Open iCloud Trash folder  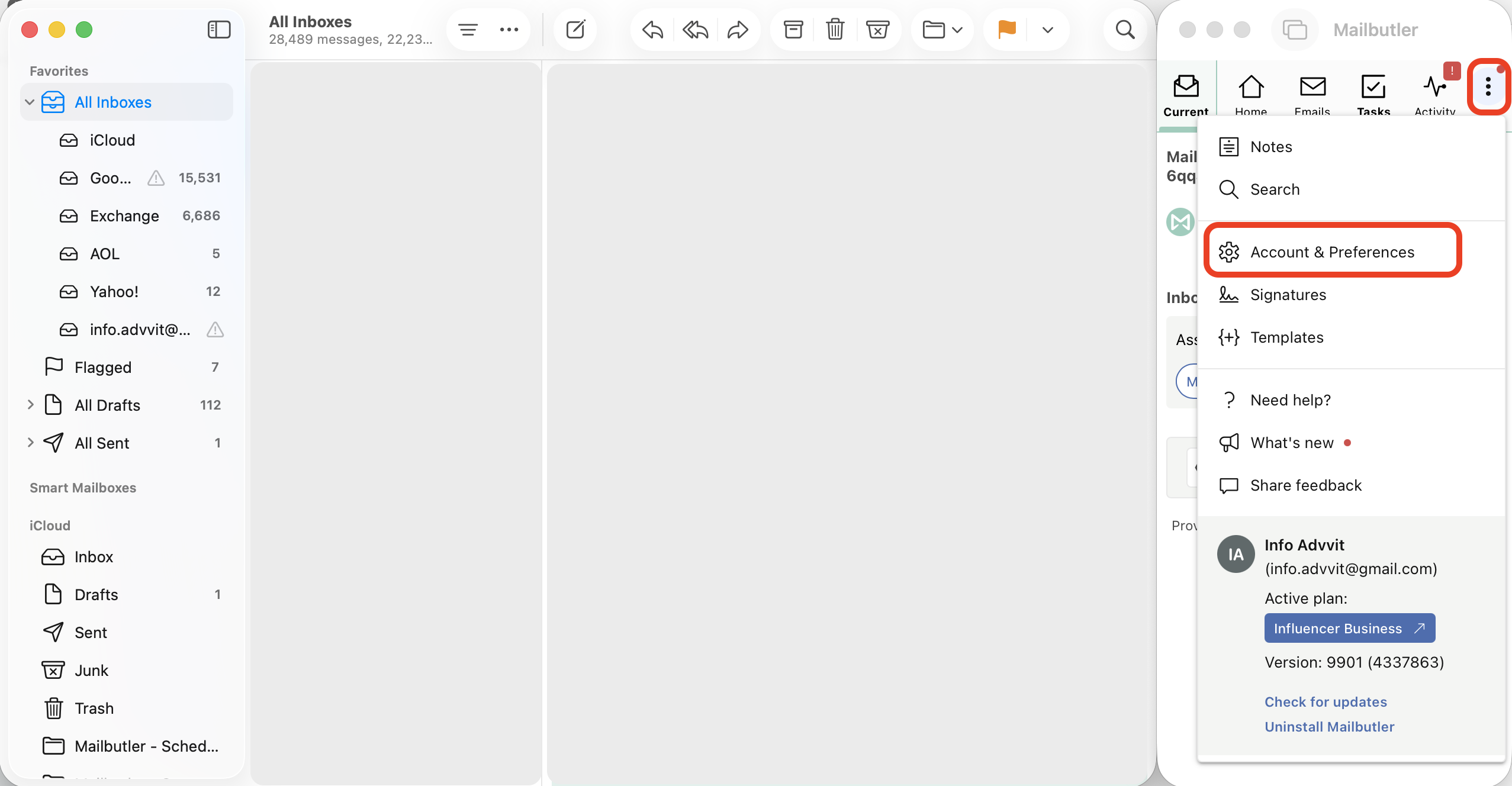click(x=127, y=708)
